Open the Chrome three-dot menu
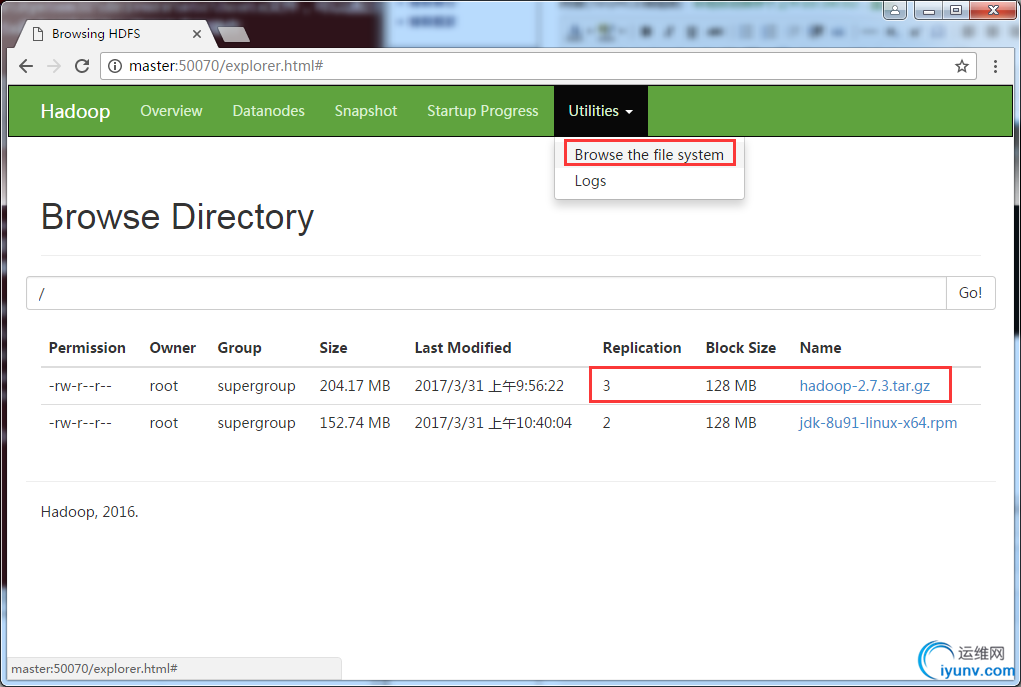The width and height of the screenshot is (1021, 687). pyautogui.click(x=995, y=66)
